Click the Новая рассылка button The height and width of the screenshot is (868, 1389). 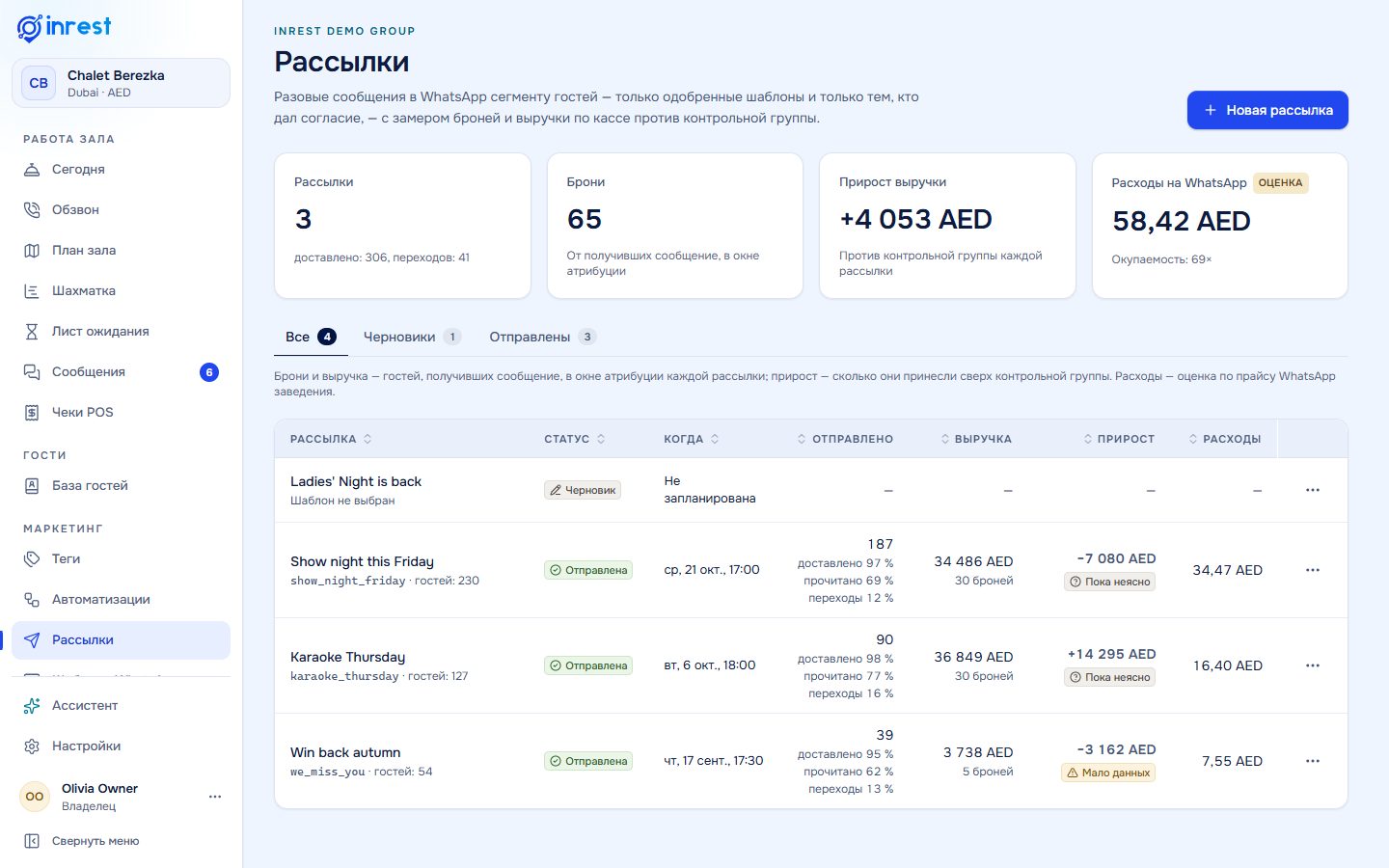(x=1267, y=110)
